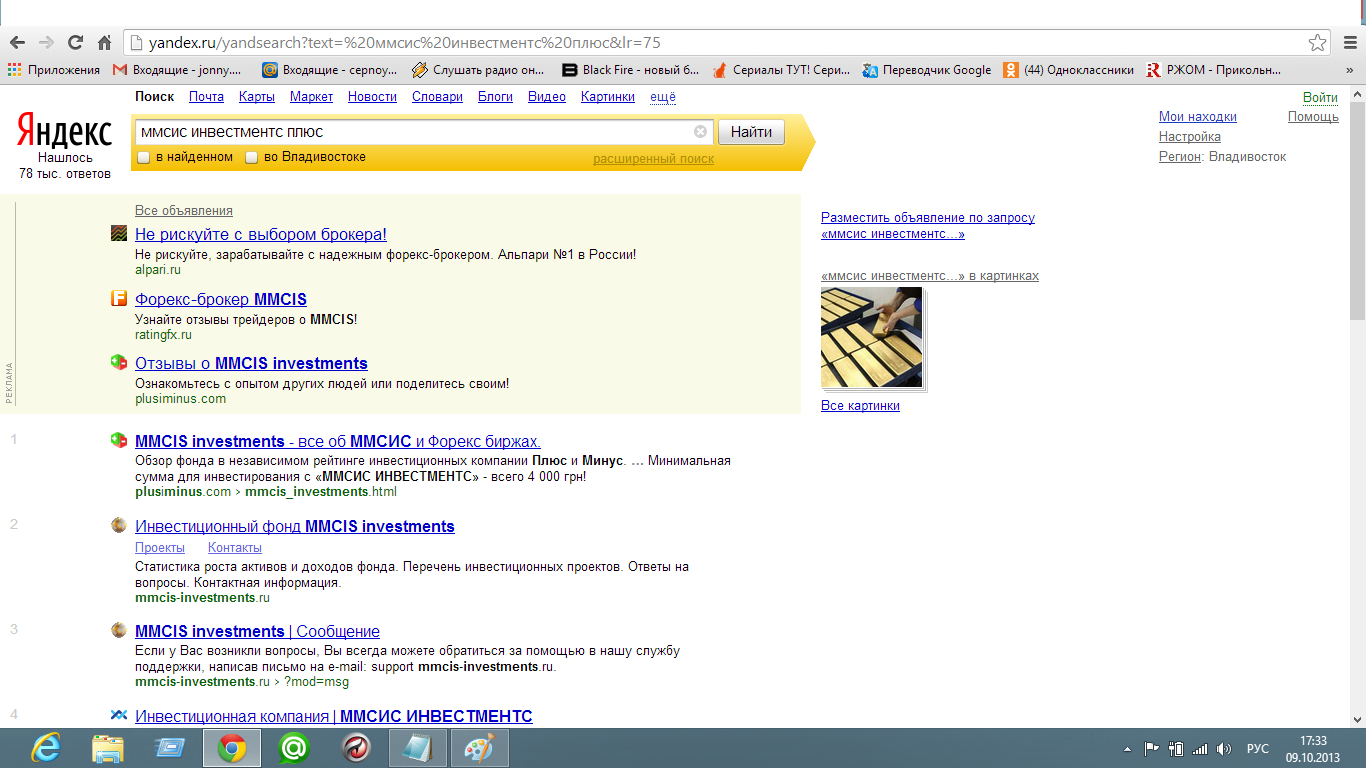Launch Internet Explorer from taskbar
The height and width of the screenshot is (768, 1366).
[x=46, y=748]
